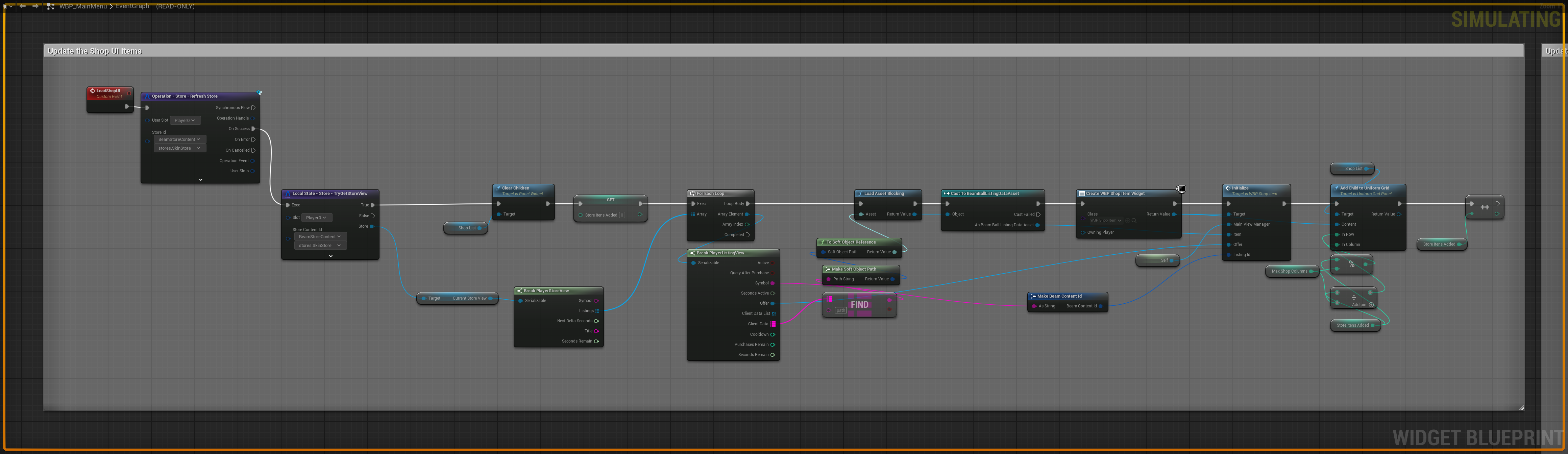Viewport: 1568px width, 454px height.
Task: Click the browse magnifier icon beside WBP Shop Item
Action: coord(1134,220)
